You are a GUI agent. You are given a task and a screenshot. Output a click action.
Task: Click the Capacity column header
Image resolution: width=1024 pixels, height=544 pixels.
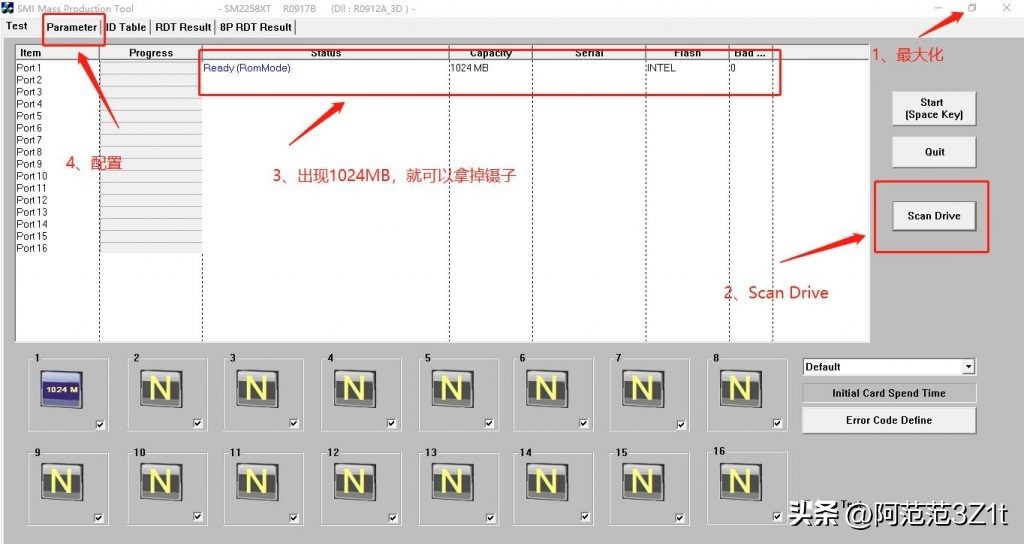490,53
